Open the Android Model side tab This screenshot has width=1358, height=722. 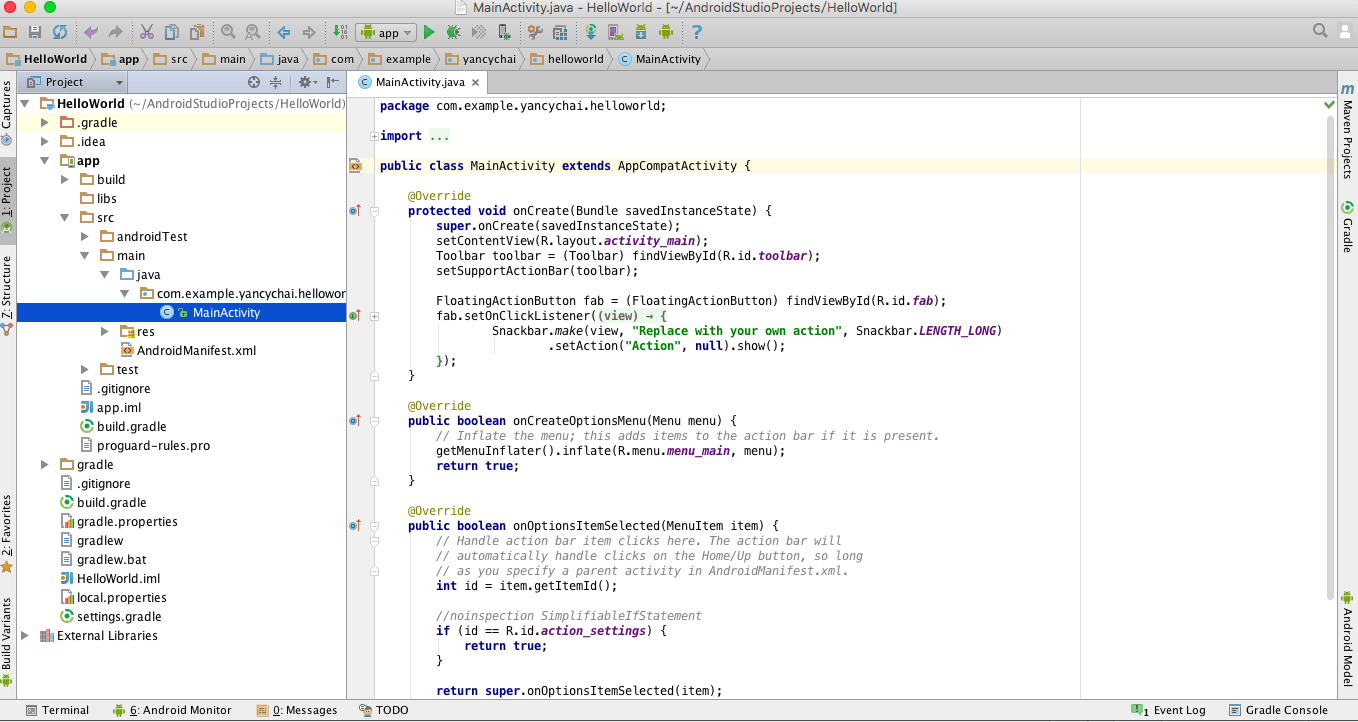click(1347, 637)
